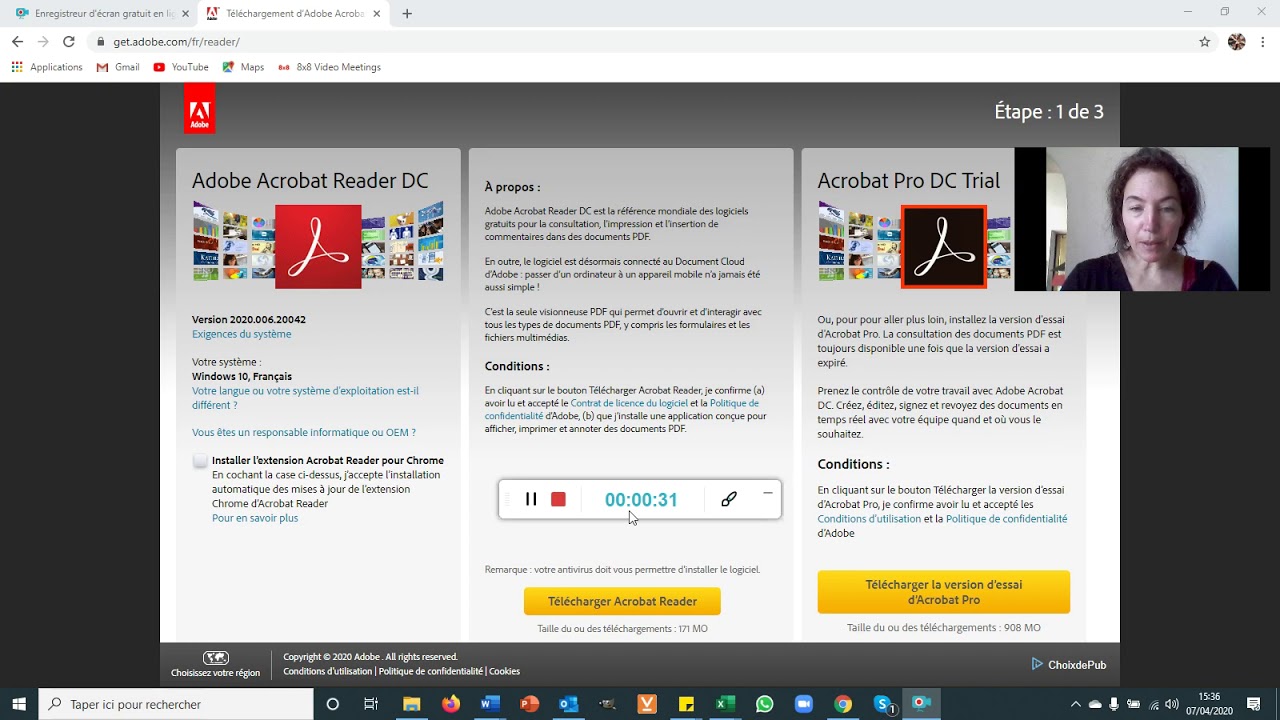The image size is (1280, 720).
Task: Open Politique de confidentialité link in Acrobat Pro panel
Action: tap(1006, 519)
